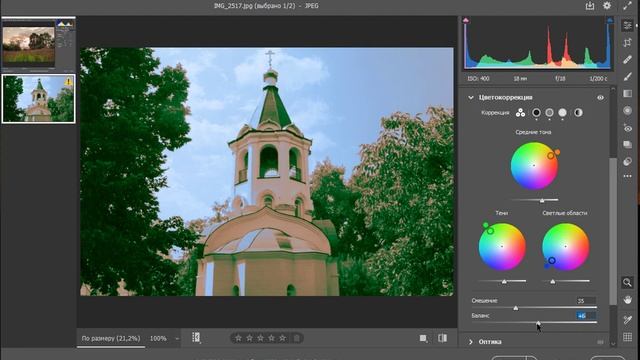
Task: Toggle full screen mode icon
Action: click(x=627, y=6)
